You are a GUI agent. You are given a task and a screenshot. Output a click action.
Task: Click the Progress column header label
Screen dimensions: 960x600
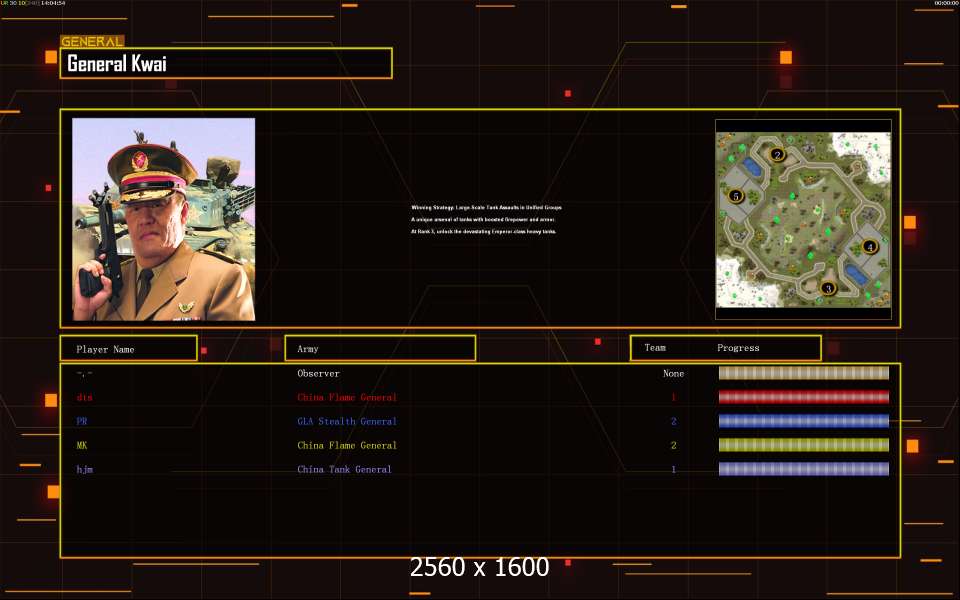[738, 348]
